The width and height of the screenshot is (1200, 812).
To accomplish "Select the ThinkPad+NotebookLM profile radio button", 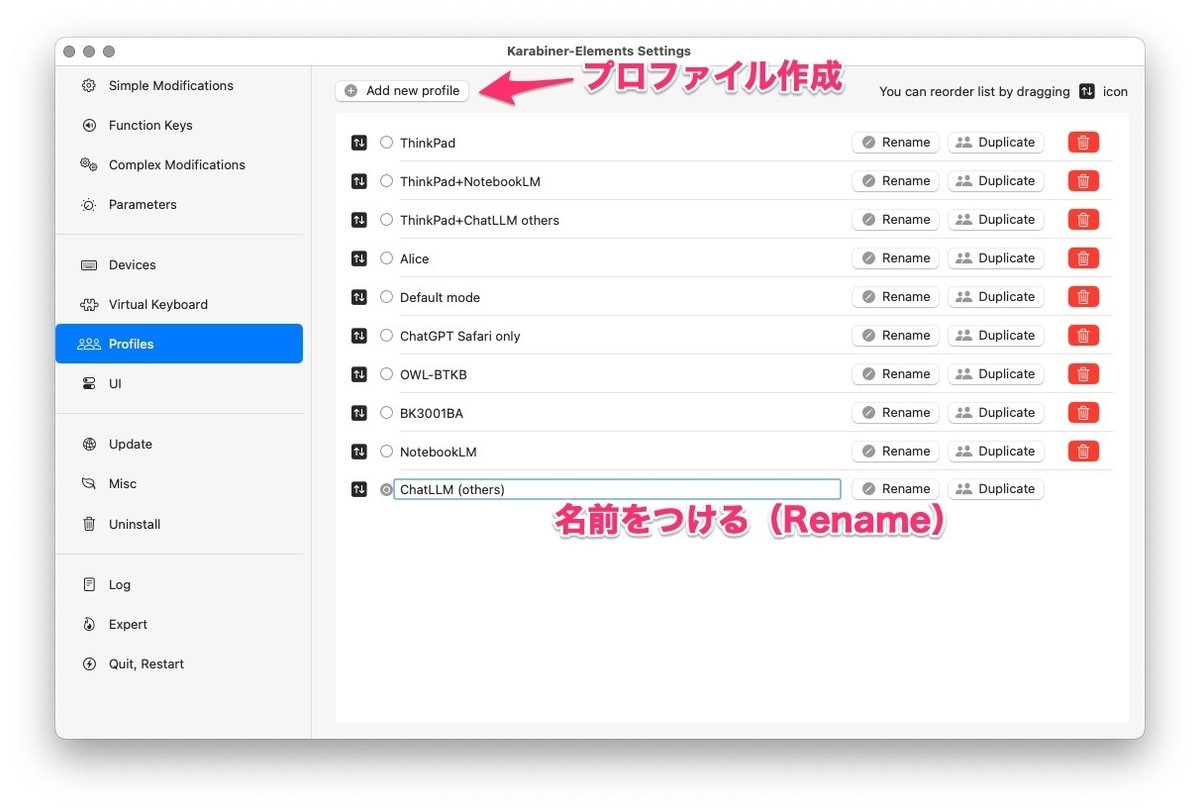I will coord(387,181).
